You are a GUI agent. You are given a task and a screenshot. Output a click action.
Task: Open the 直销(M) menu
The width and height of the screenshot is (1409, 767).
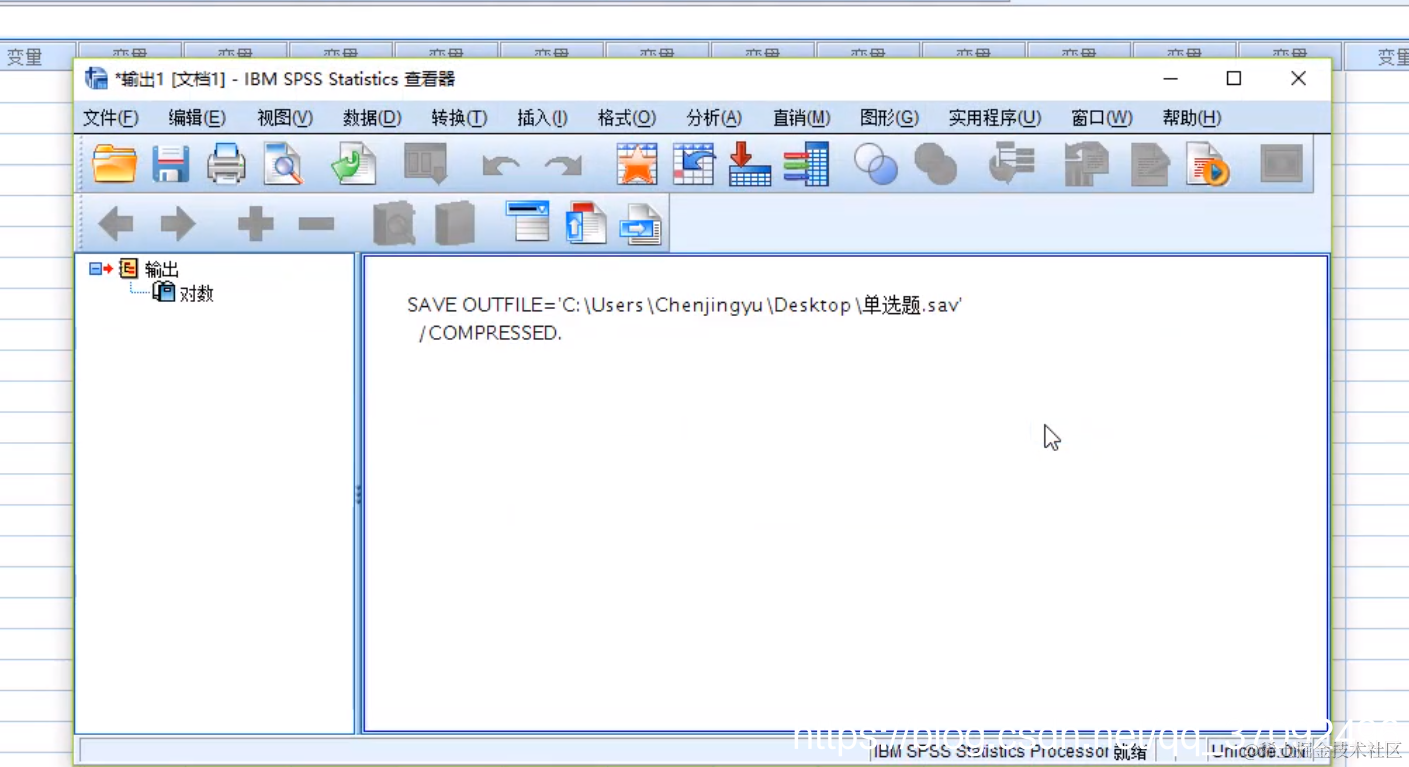[x=802, y=118]
